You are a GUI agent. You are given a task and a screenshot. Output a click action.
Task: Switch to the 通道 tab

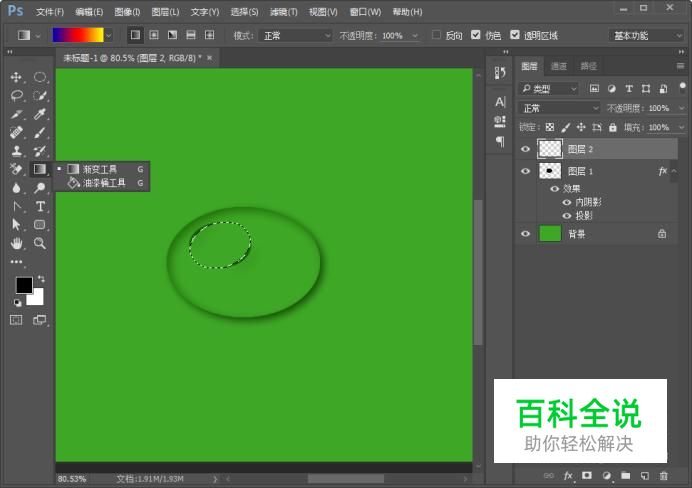point(559,66)
